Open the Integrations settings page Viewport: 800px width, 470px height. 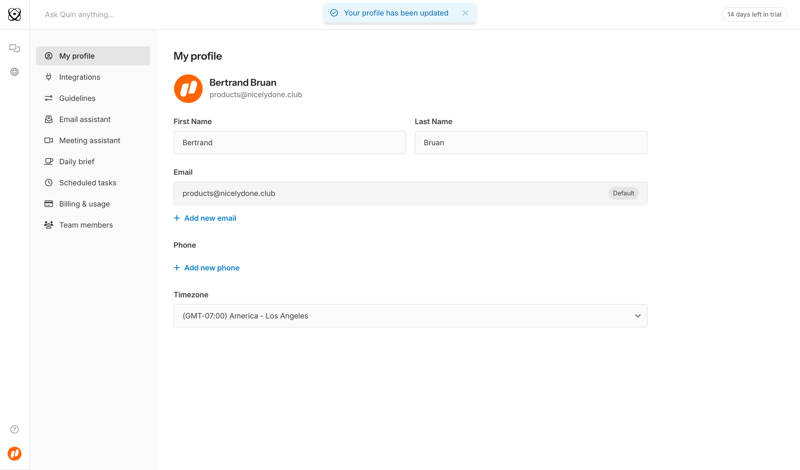(79, 77)
